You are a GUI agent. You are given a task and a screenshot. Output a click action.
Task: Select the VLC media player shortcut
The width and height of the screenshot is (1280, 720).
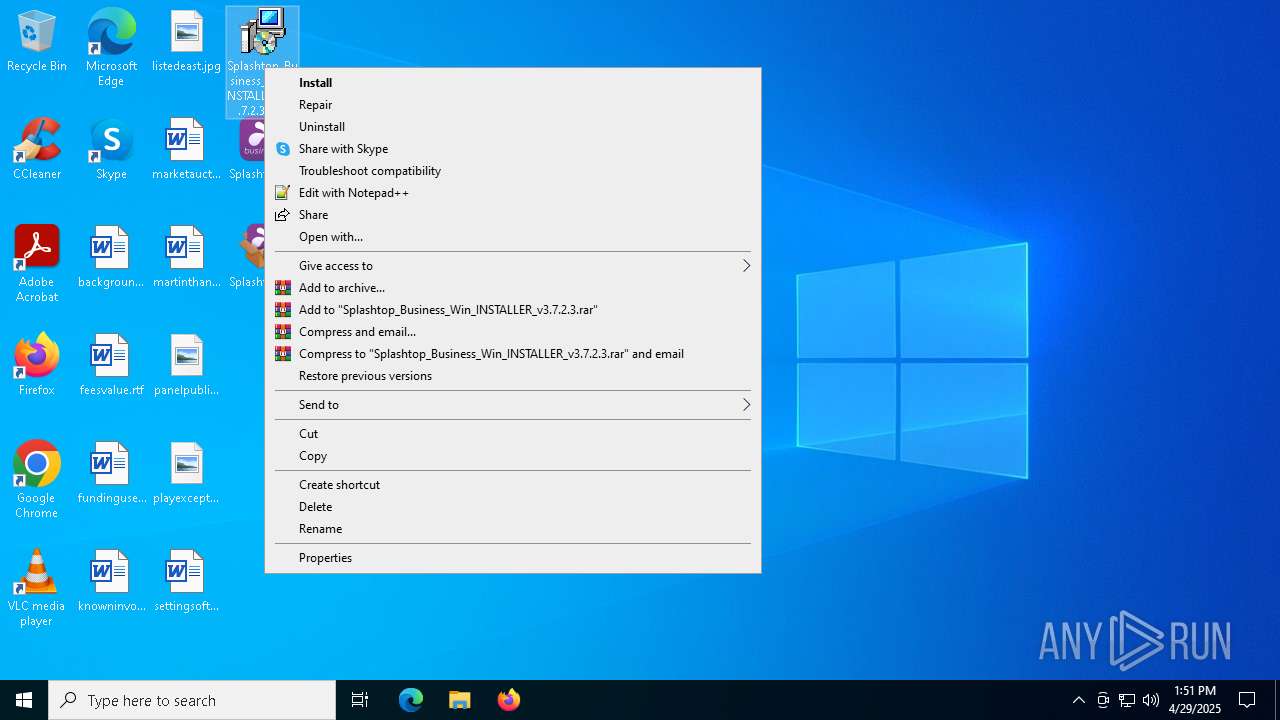pos(37,588)
